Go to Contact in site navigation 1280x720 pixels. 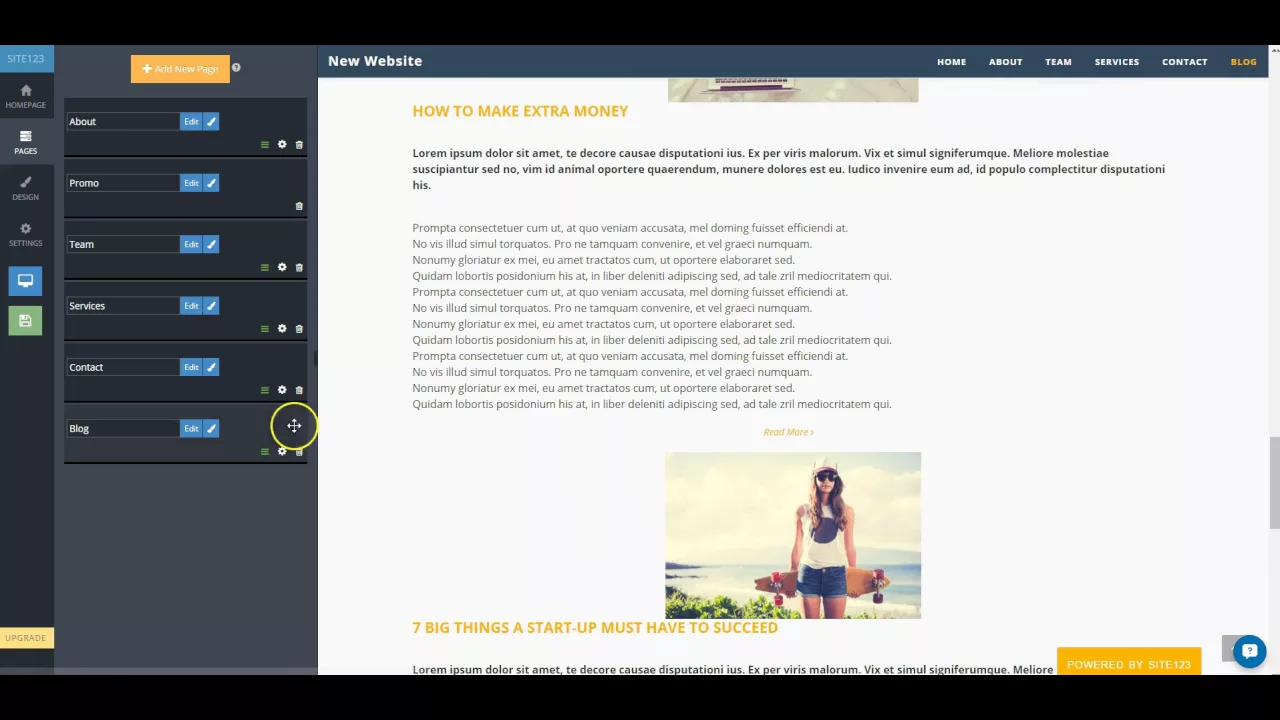pos(1184,62)
